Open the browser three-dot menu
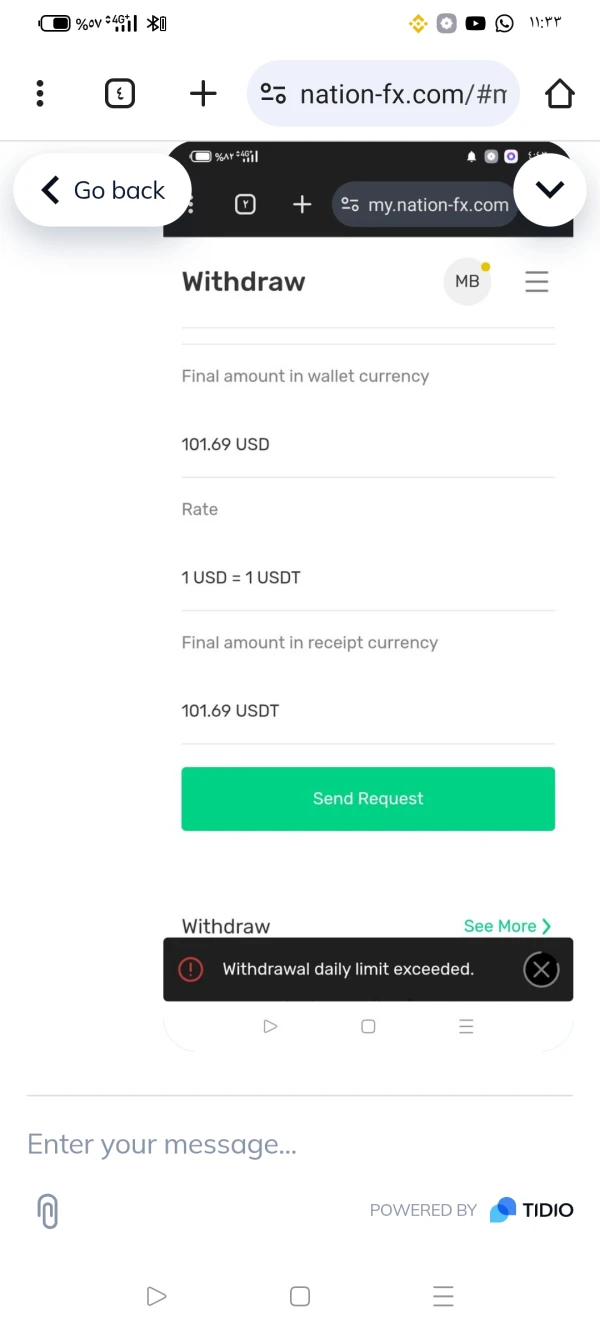The height and width of the screenshot is (1333, 600). pos(40,94)
